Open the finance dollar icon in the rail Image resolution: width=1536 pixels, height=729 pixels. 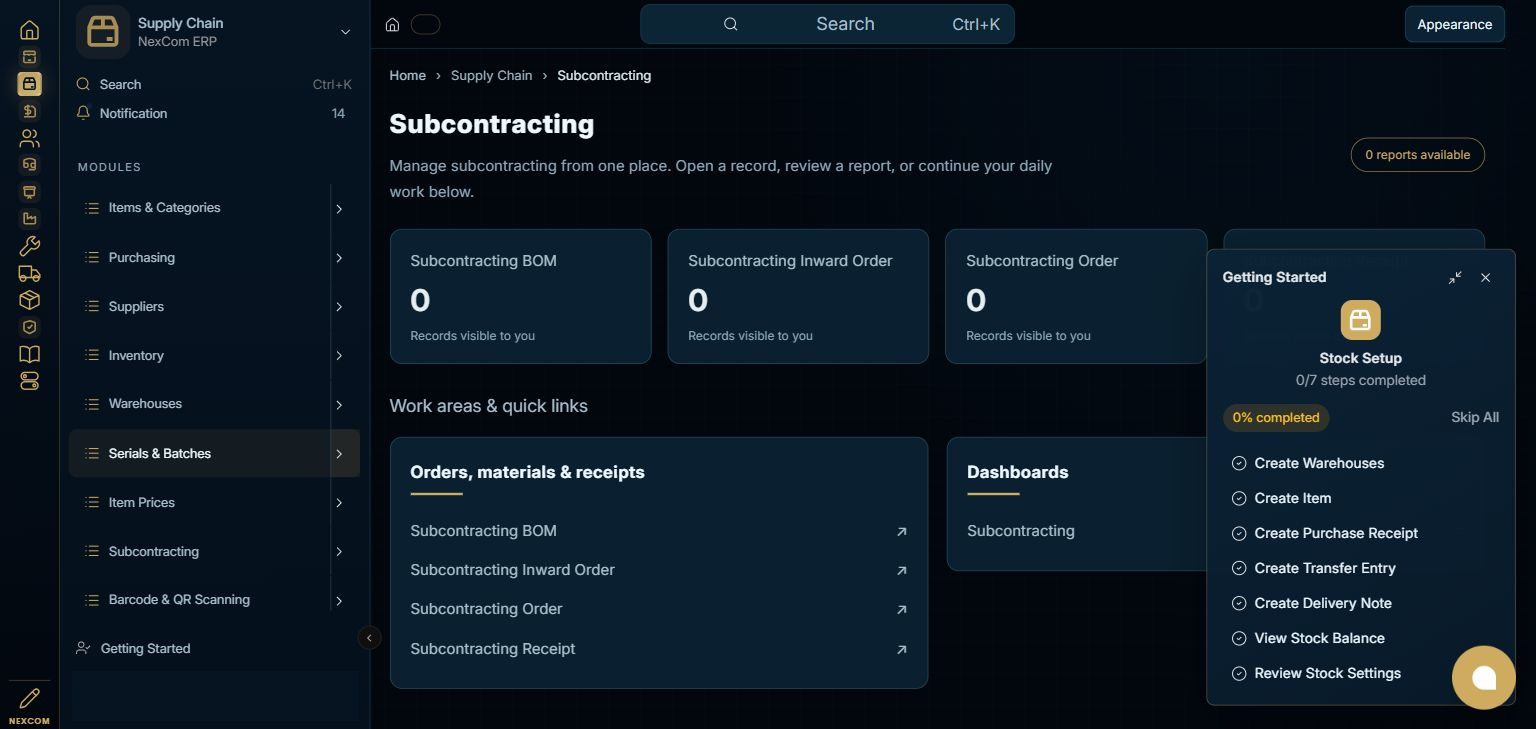tap(29, 111)
